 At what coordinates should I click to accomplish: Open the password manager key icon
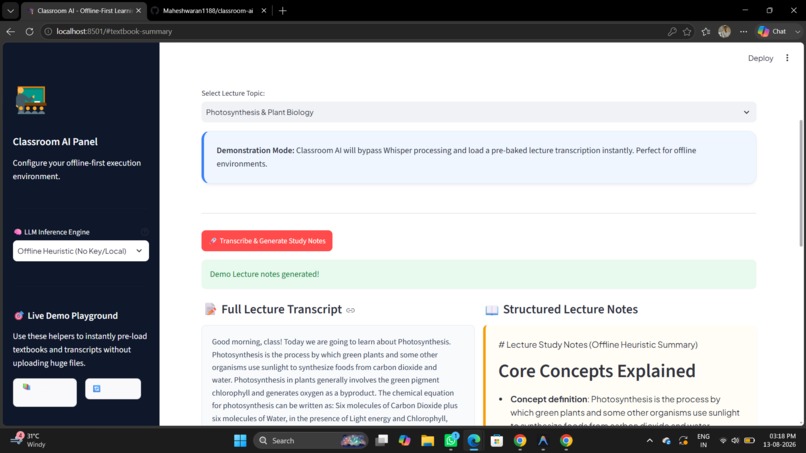(672, 31)
